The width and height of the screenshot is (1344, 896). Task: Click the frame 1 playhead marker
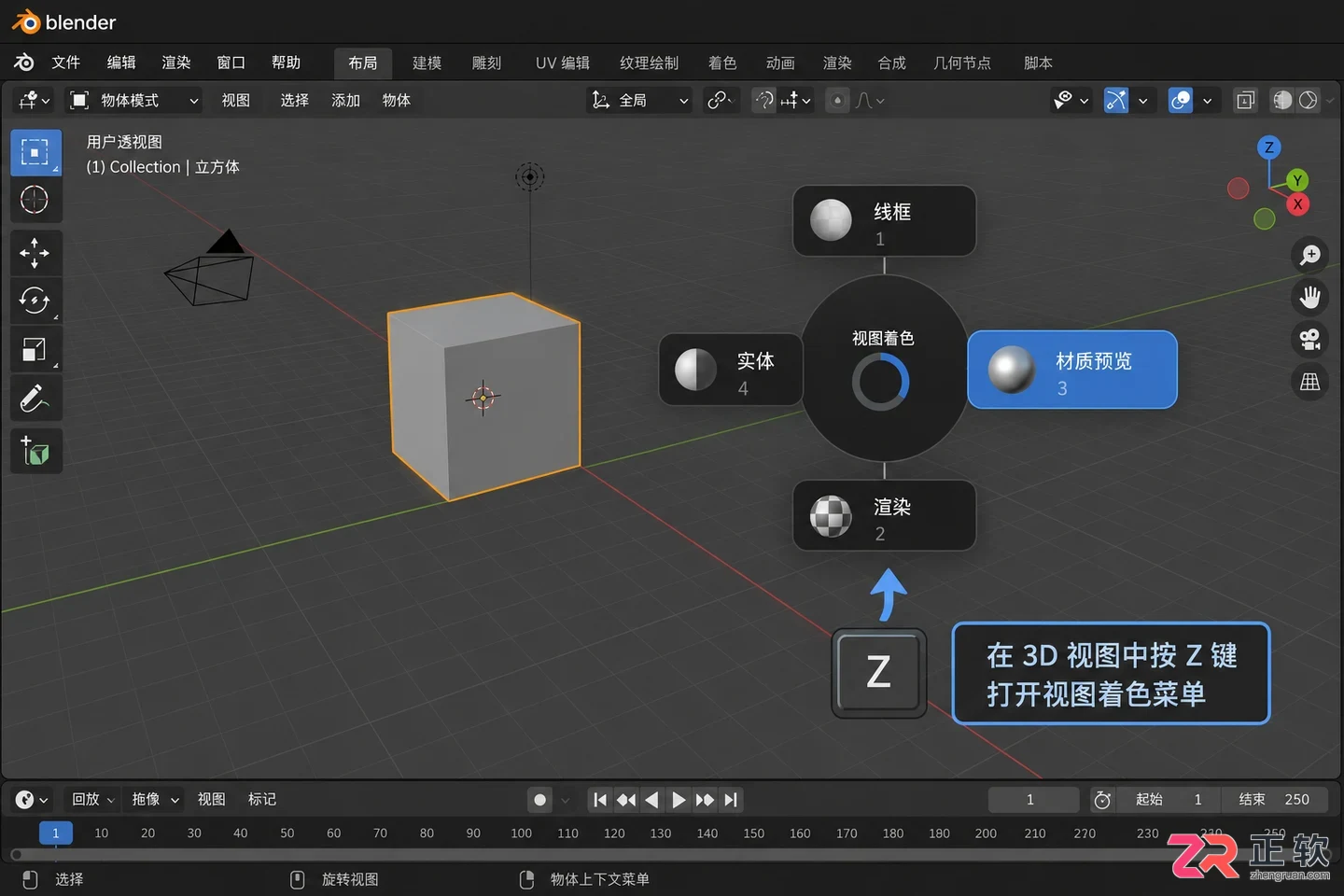click(x=56, y=833)
